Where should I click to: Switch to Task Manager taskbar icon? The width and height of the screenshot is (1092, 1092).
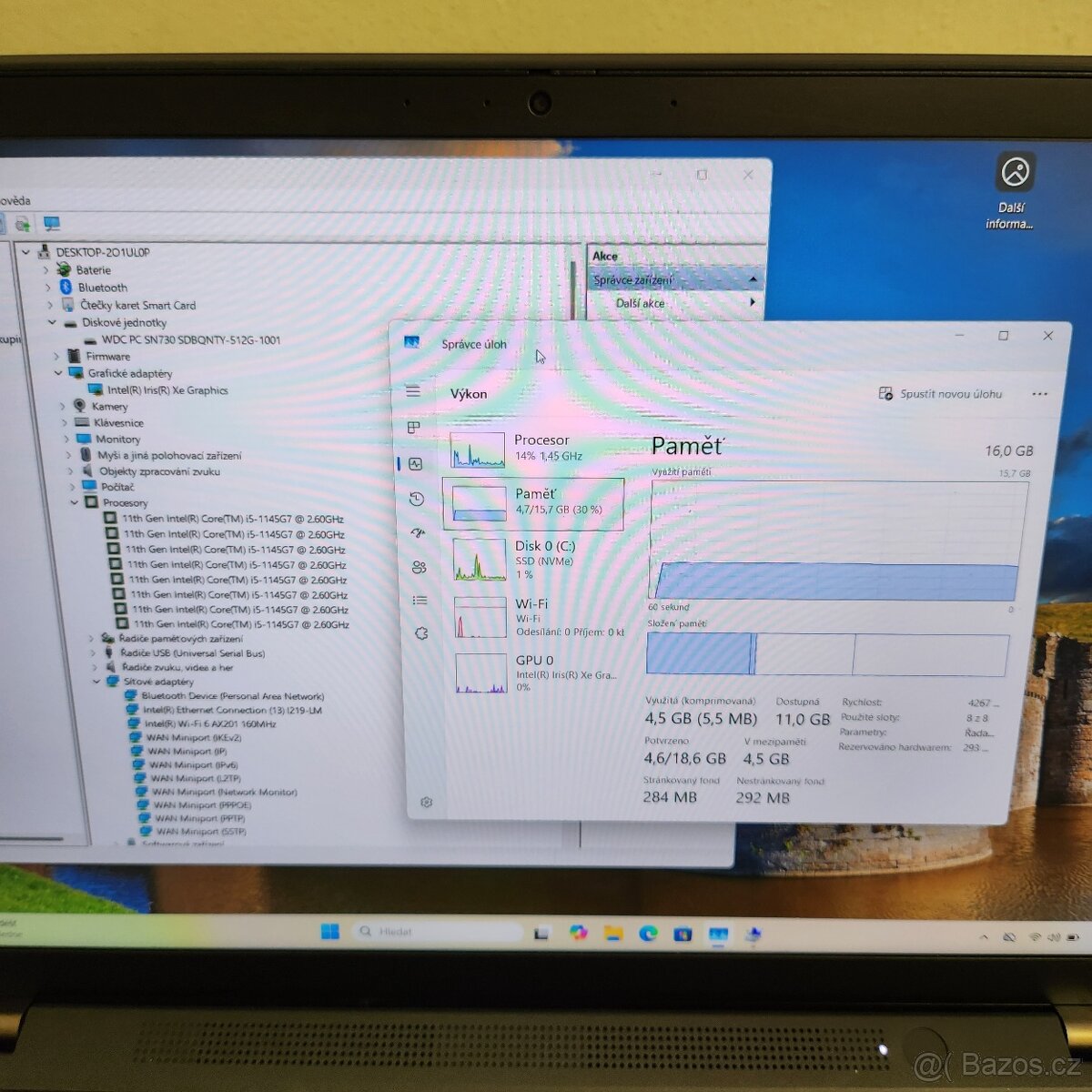click(x=718, y=934)
